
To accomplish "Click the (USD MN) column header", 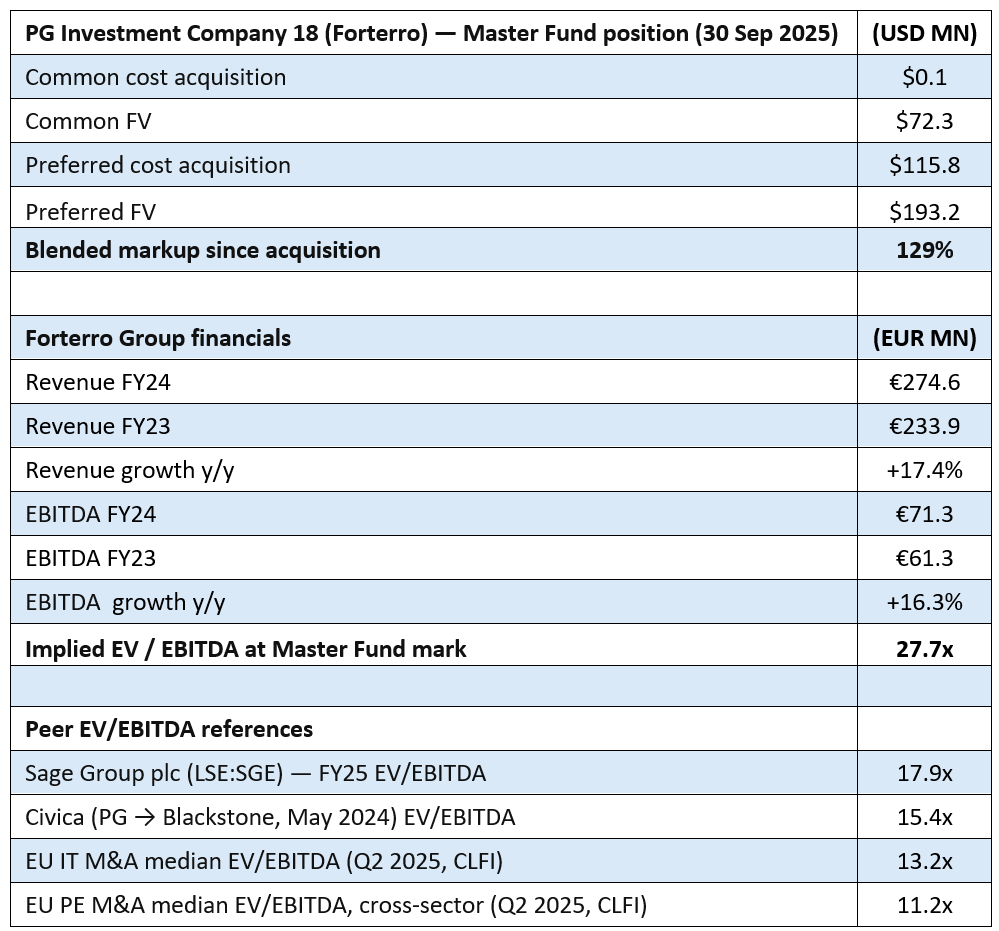I will coord(924,33).
